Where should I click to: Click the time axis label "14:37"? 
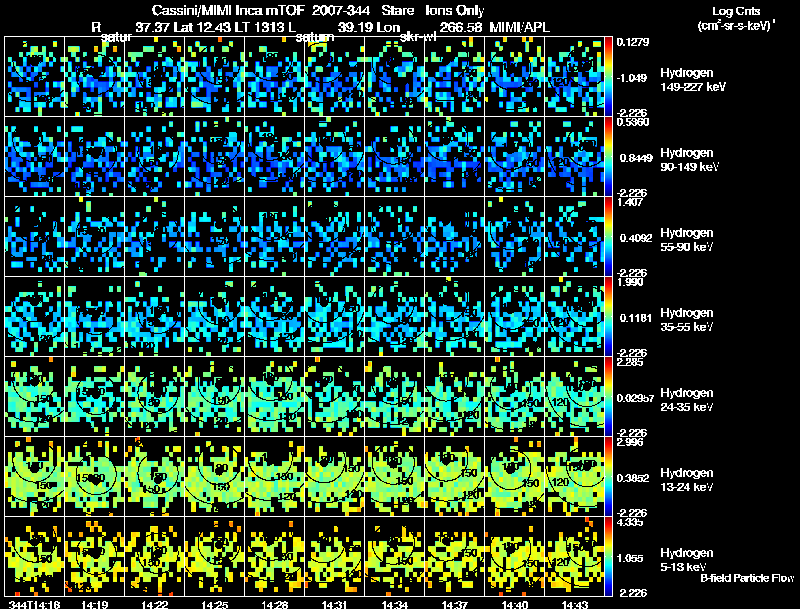pos(455,604)
